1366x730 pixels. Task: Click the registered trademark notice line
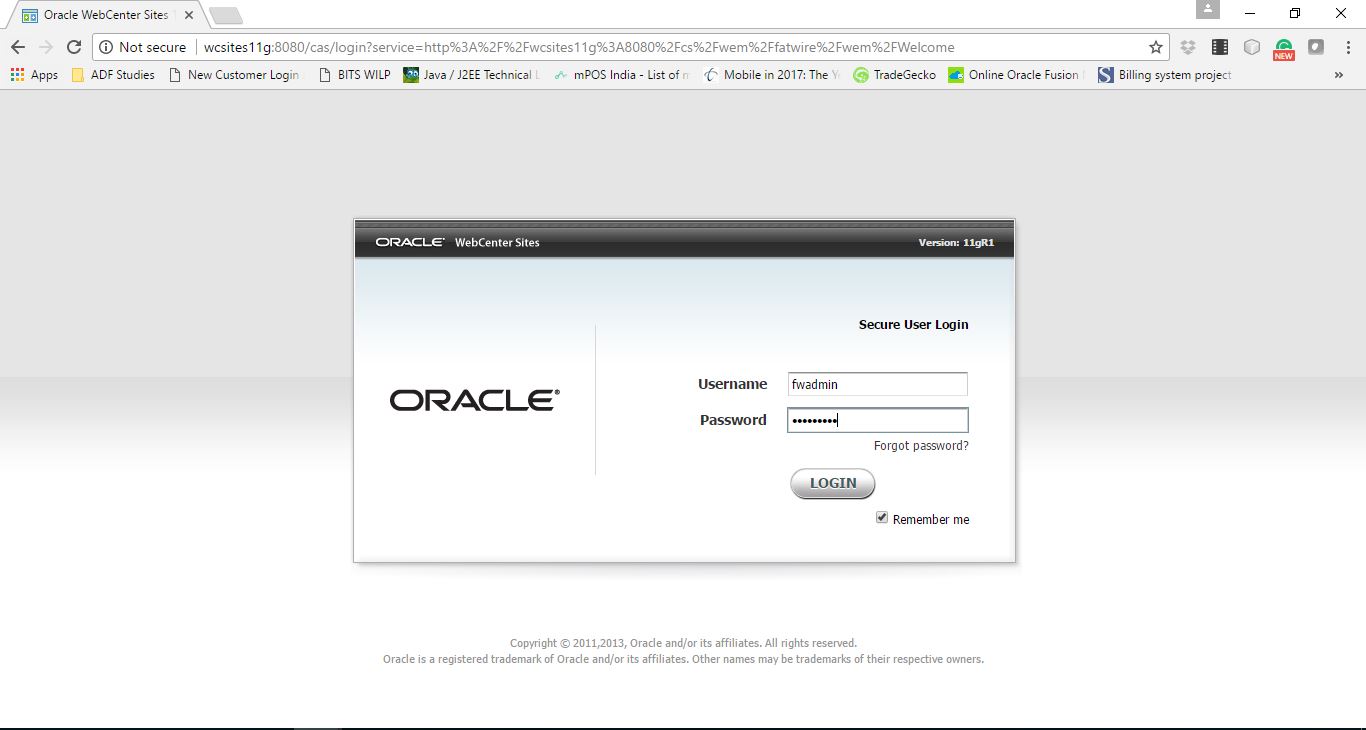(683, 659)
